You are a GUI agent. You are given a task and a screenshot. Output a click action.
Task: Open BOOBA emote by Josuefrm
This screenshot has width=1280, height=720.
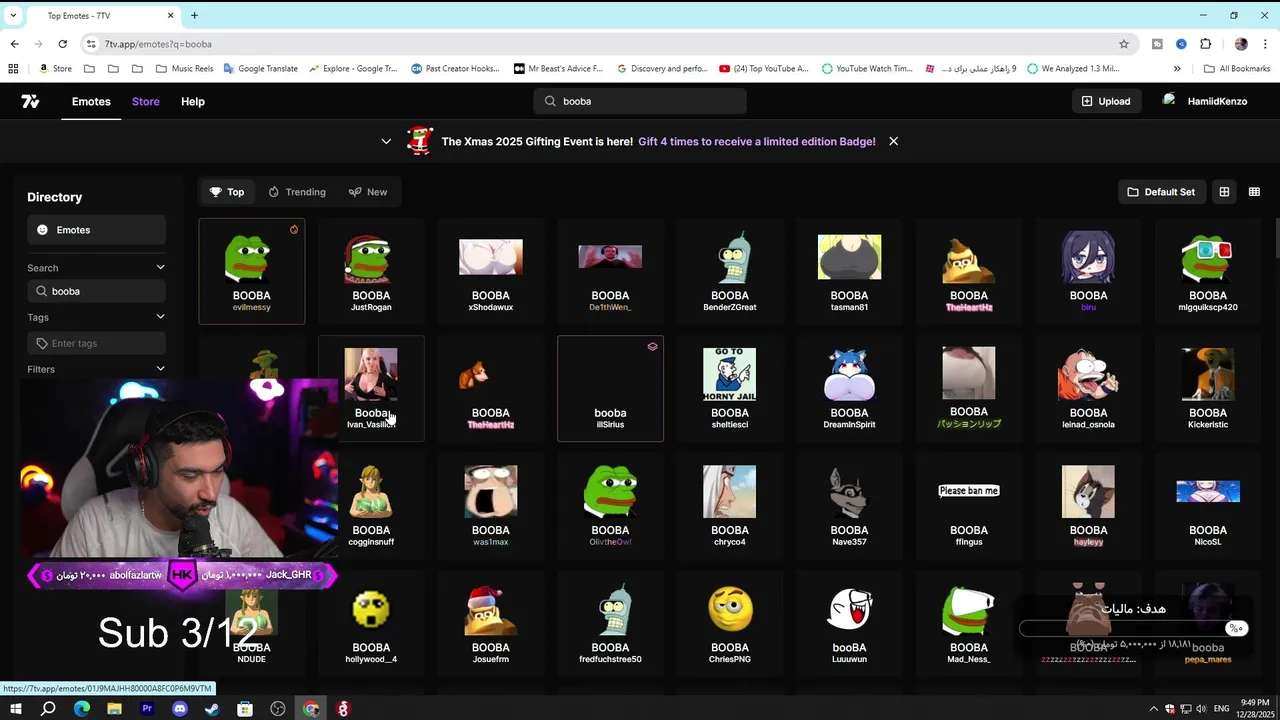pyautogui.click(x=490, y=622)
